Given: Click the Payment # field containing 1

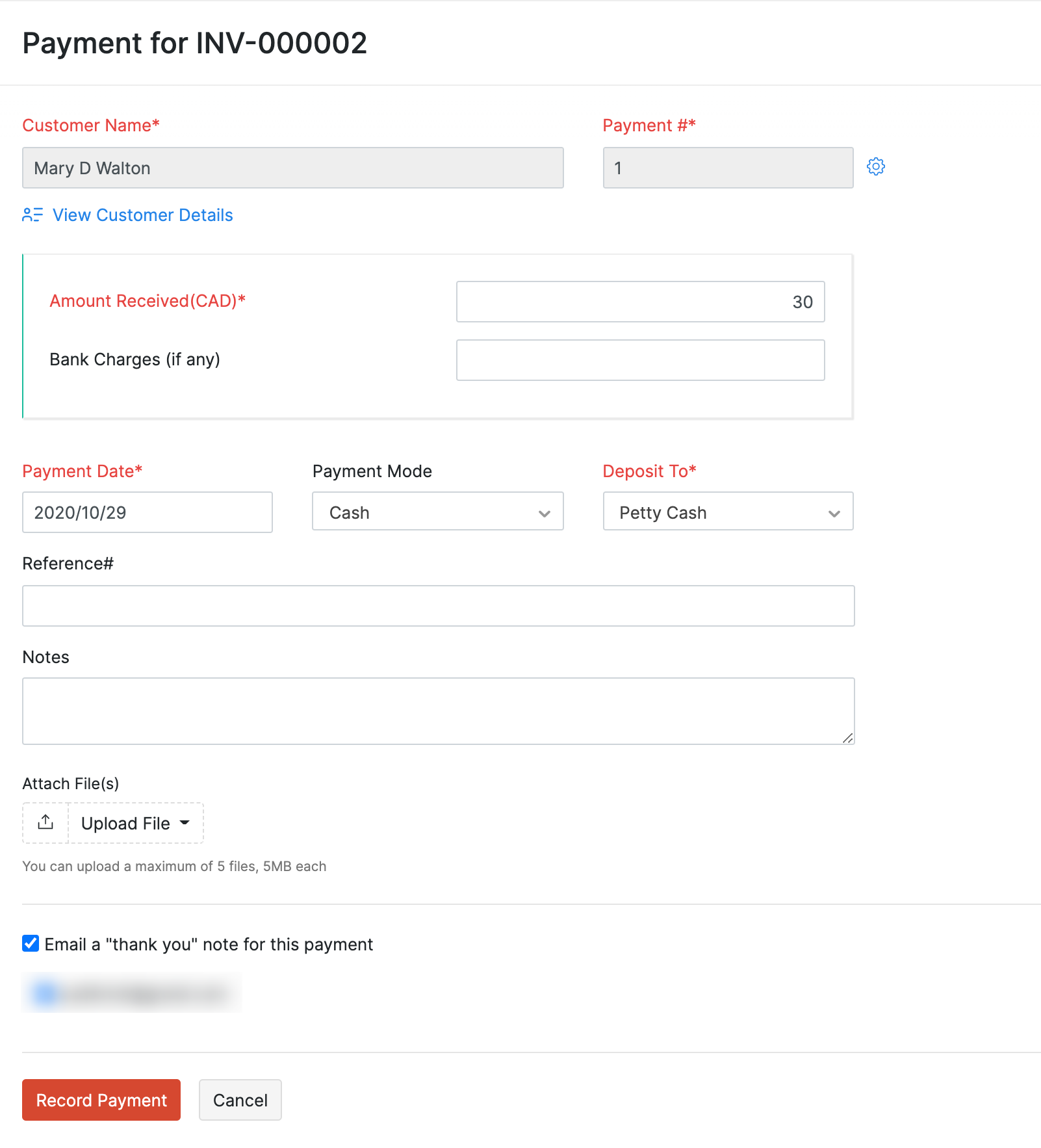Looking at the screenshot, I should tap(727, 168).
